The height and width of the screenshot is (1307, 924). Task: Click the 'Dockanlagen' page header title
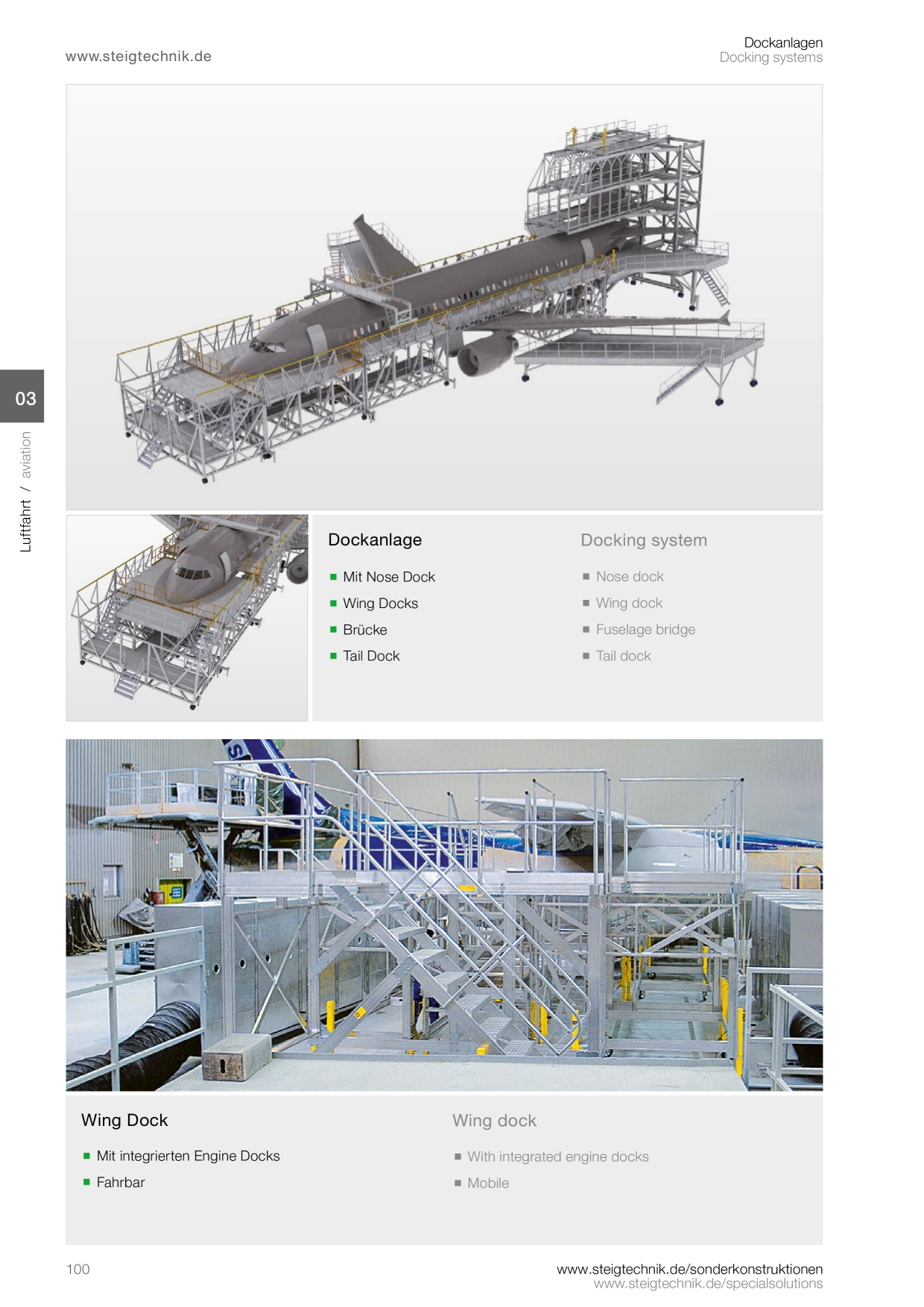pos(783,42)
